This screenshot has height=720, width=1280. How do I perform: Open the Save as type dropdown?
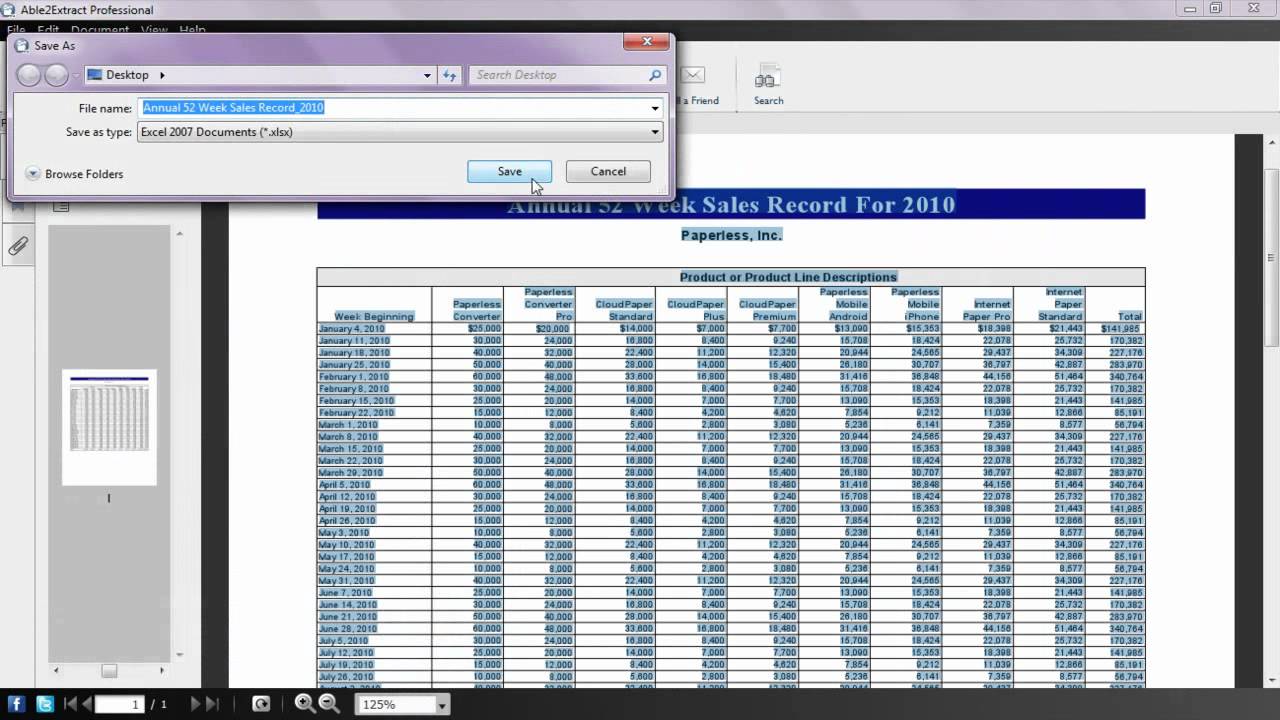655,132
